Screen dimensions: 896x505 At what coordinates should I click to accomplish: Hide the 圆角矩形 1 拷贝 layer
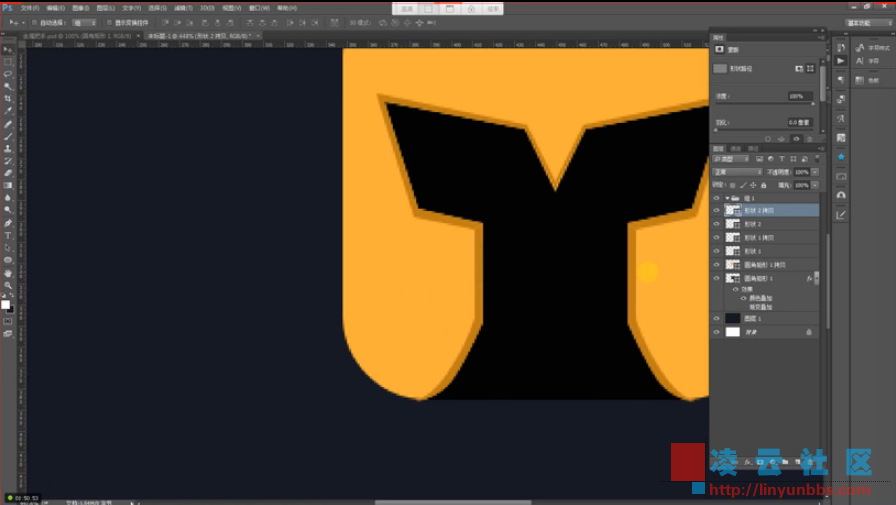(x=717, y=264)
